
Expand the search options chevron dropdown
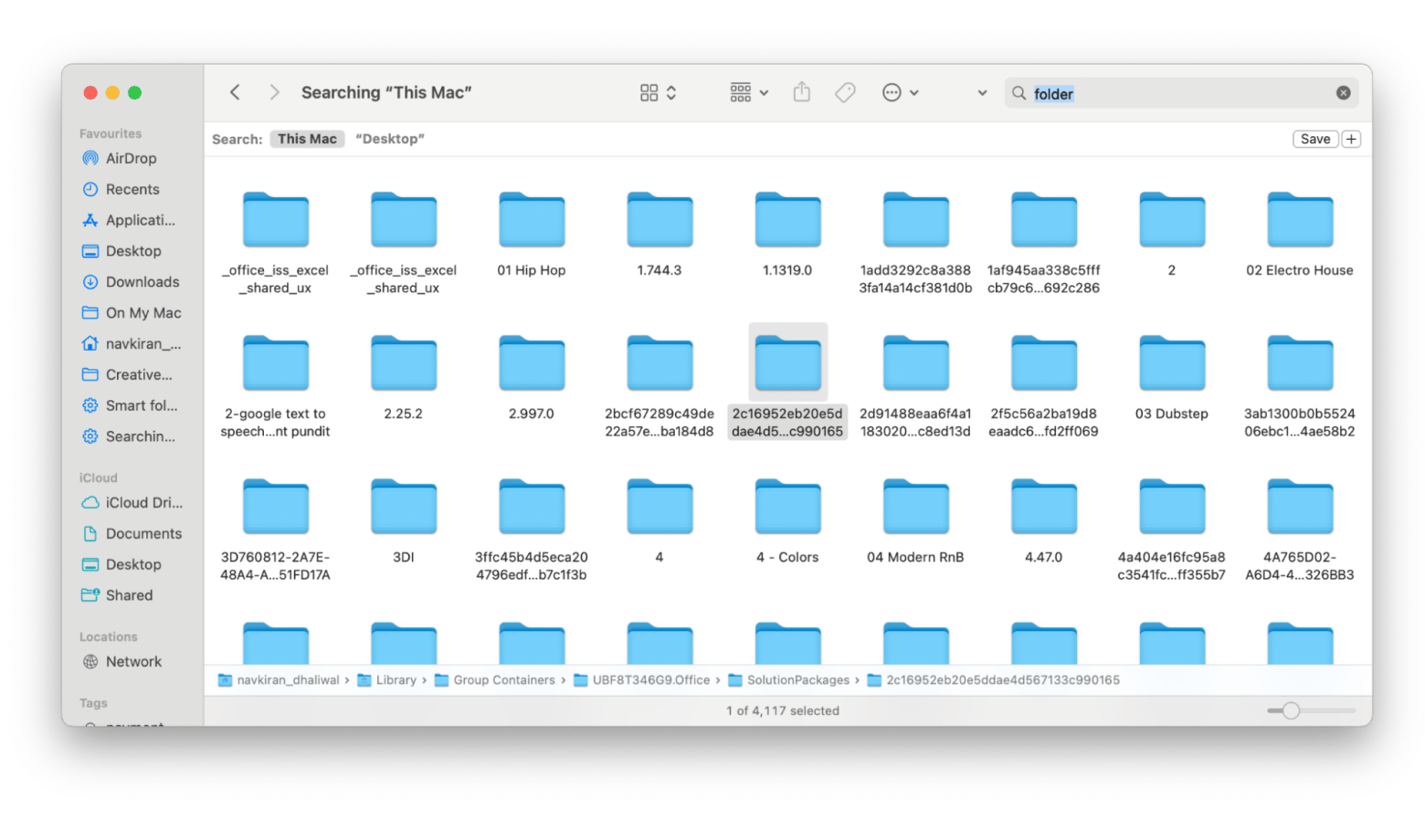pos(982,93)
